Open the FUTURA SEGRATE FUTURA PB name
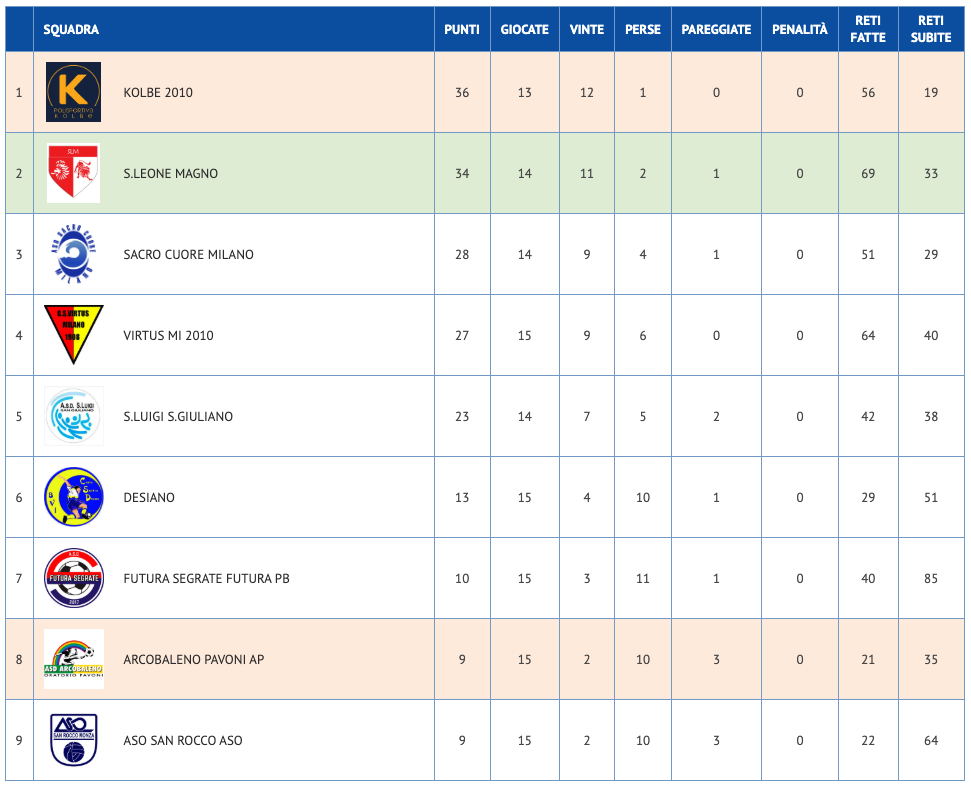This screenshot has width=971, height=789. point(206,579)
